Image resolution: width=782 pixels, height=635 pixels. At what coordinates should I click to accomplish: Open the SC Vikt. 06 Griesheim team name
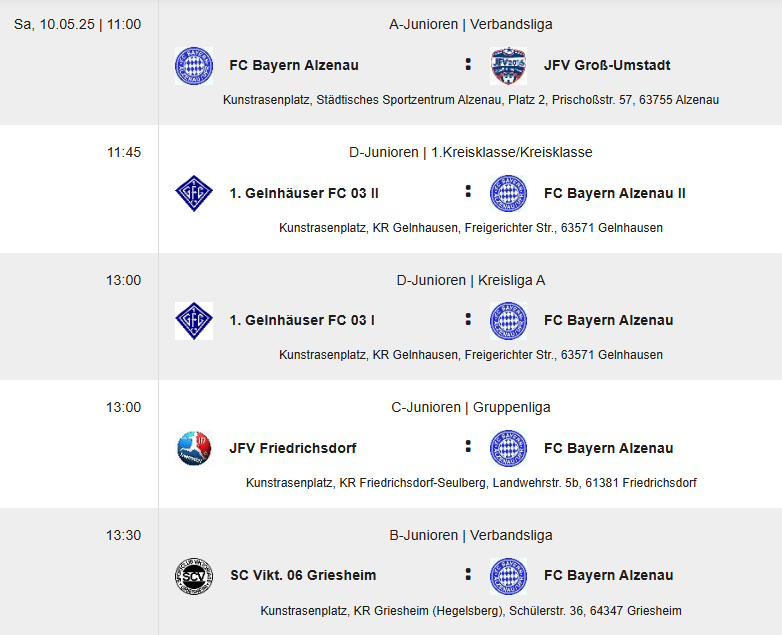pos(303,575)
